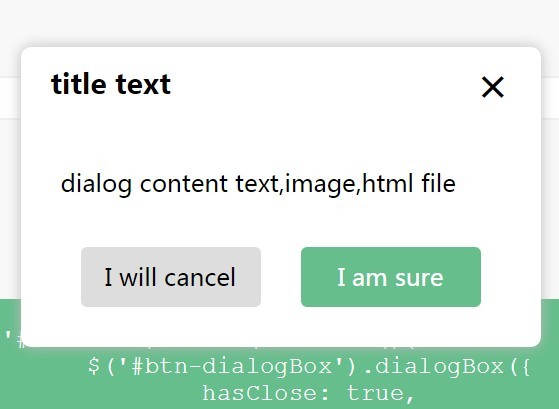Image resolution: width=559 pixels, height=409 pixels.
Task: Click the "$" jQuery symbol in the code
Action: point(94,366)
